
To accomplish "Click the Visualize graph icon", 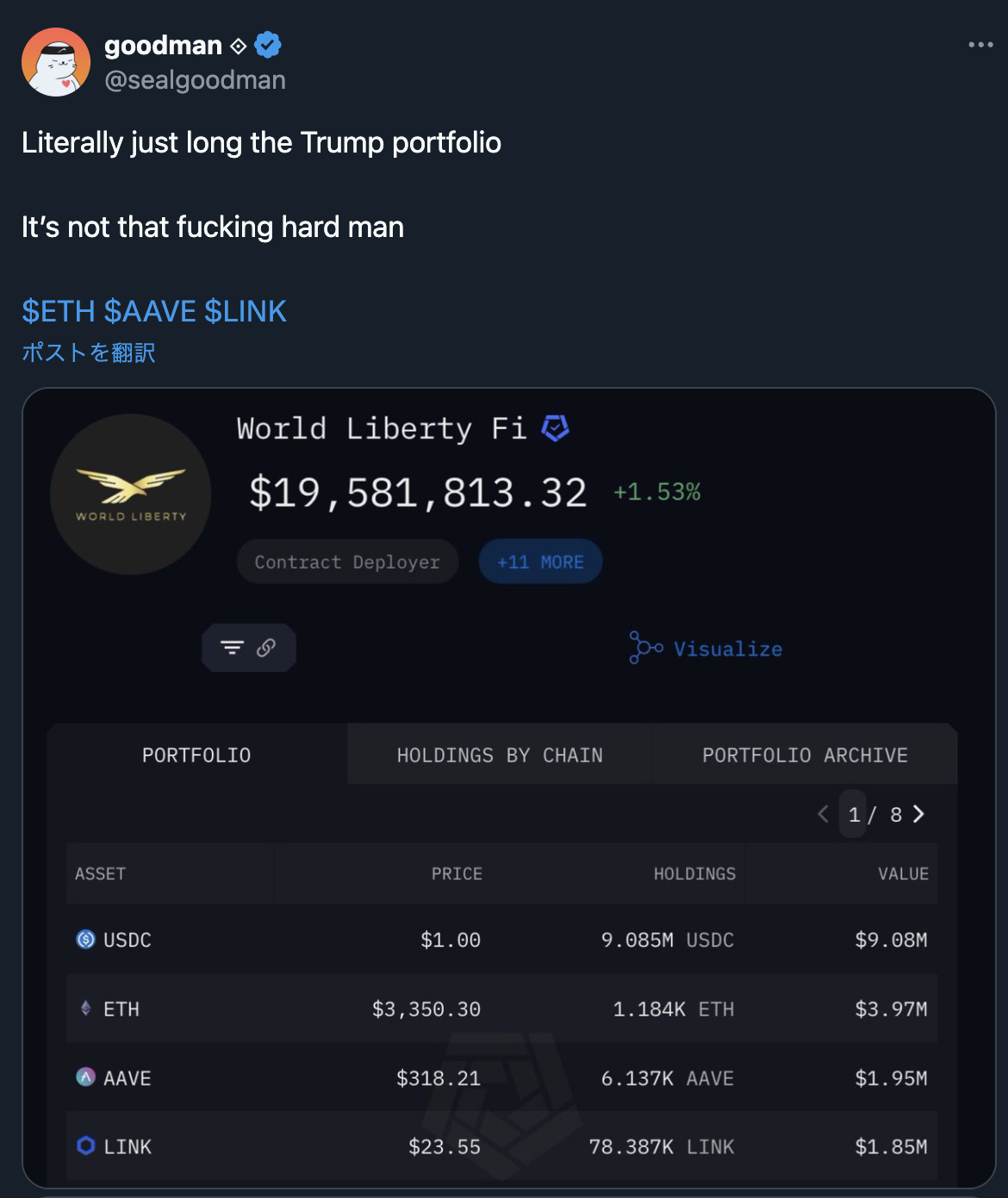I will coord(645,648).
